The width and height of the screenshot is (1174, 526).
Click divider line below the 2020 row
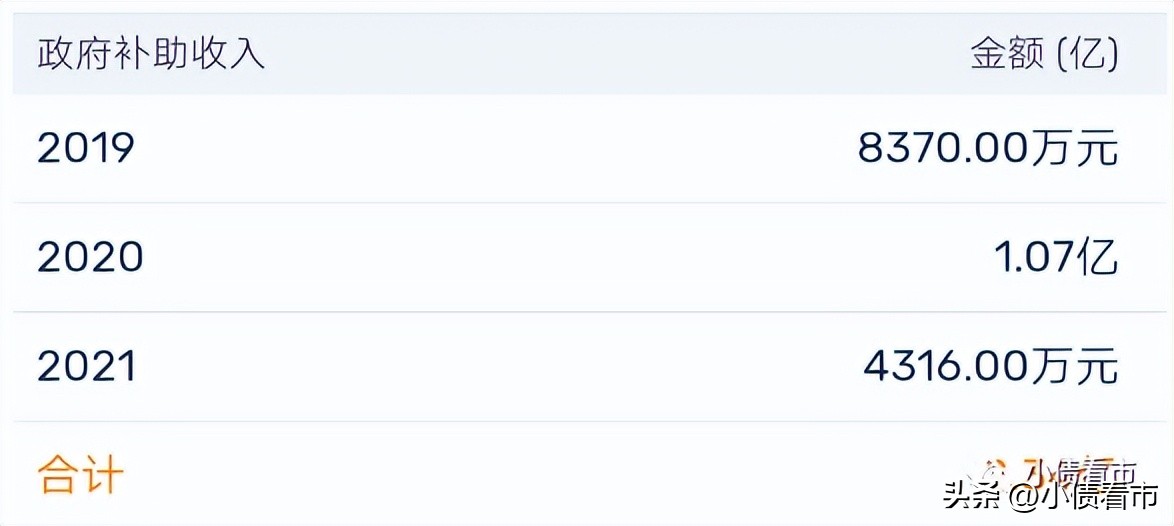[x=587, y=312]
